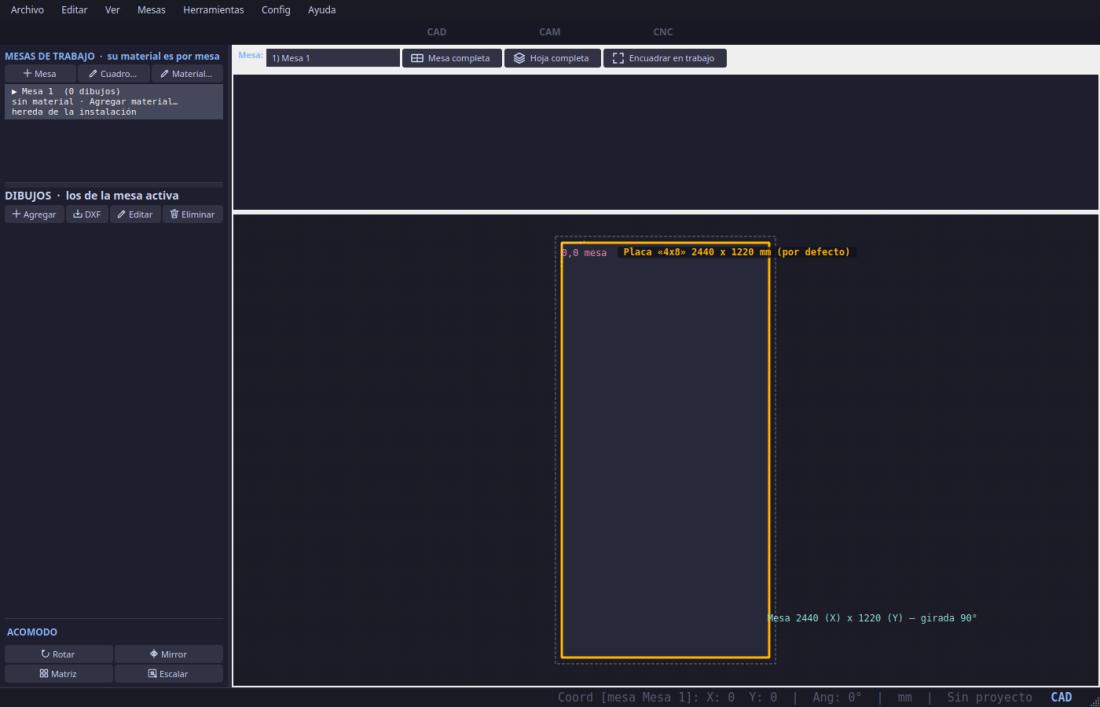
Task: Select the Mesa 1 (0 dibujos) row
Action: (x=114, y=102)
